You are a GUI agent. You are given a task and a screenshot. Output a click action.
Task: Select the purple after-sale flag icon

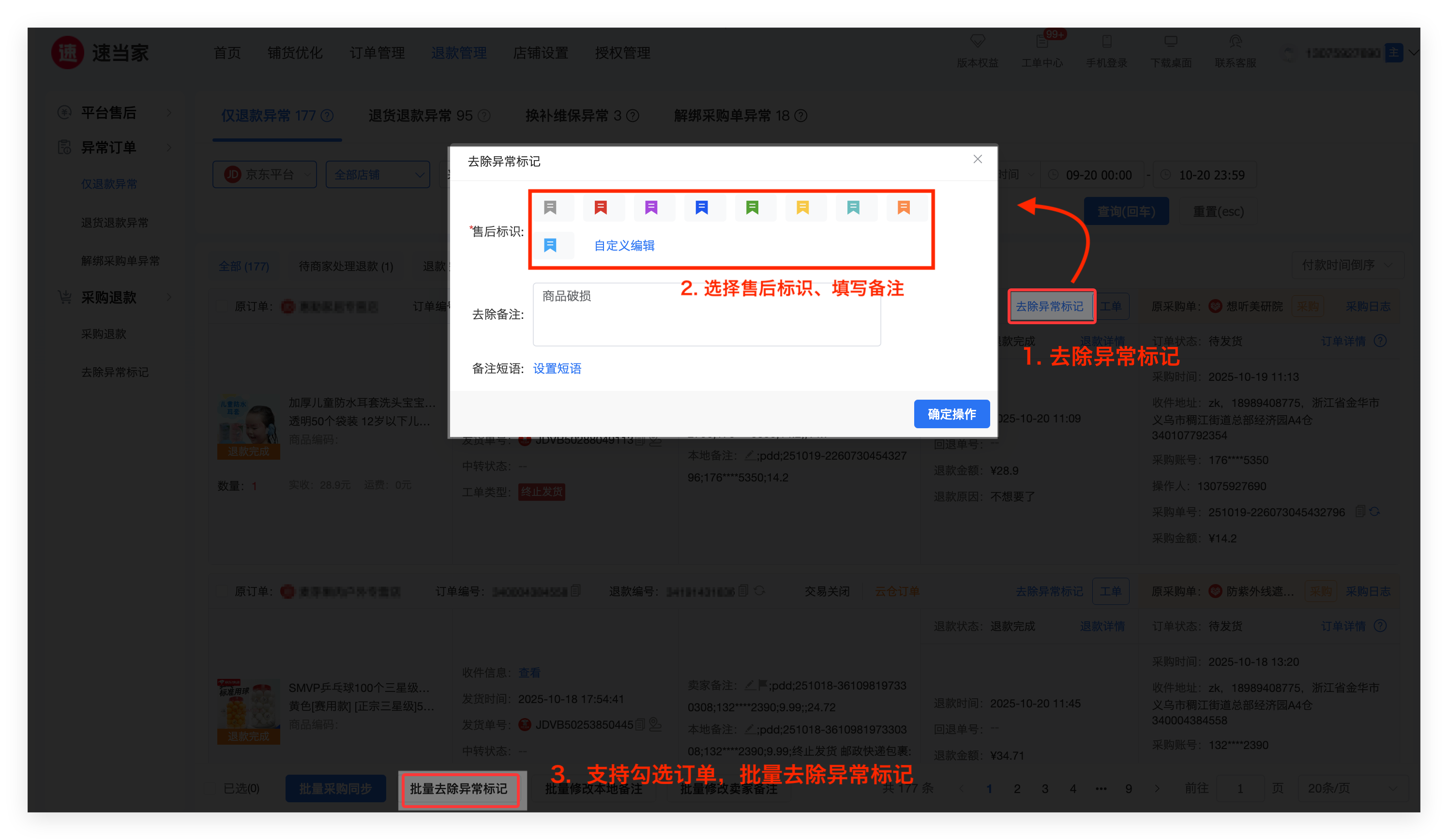click(x=651, y=208)
